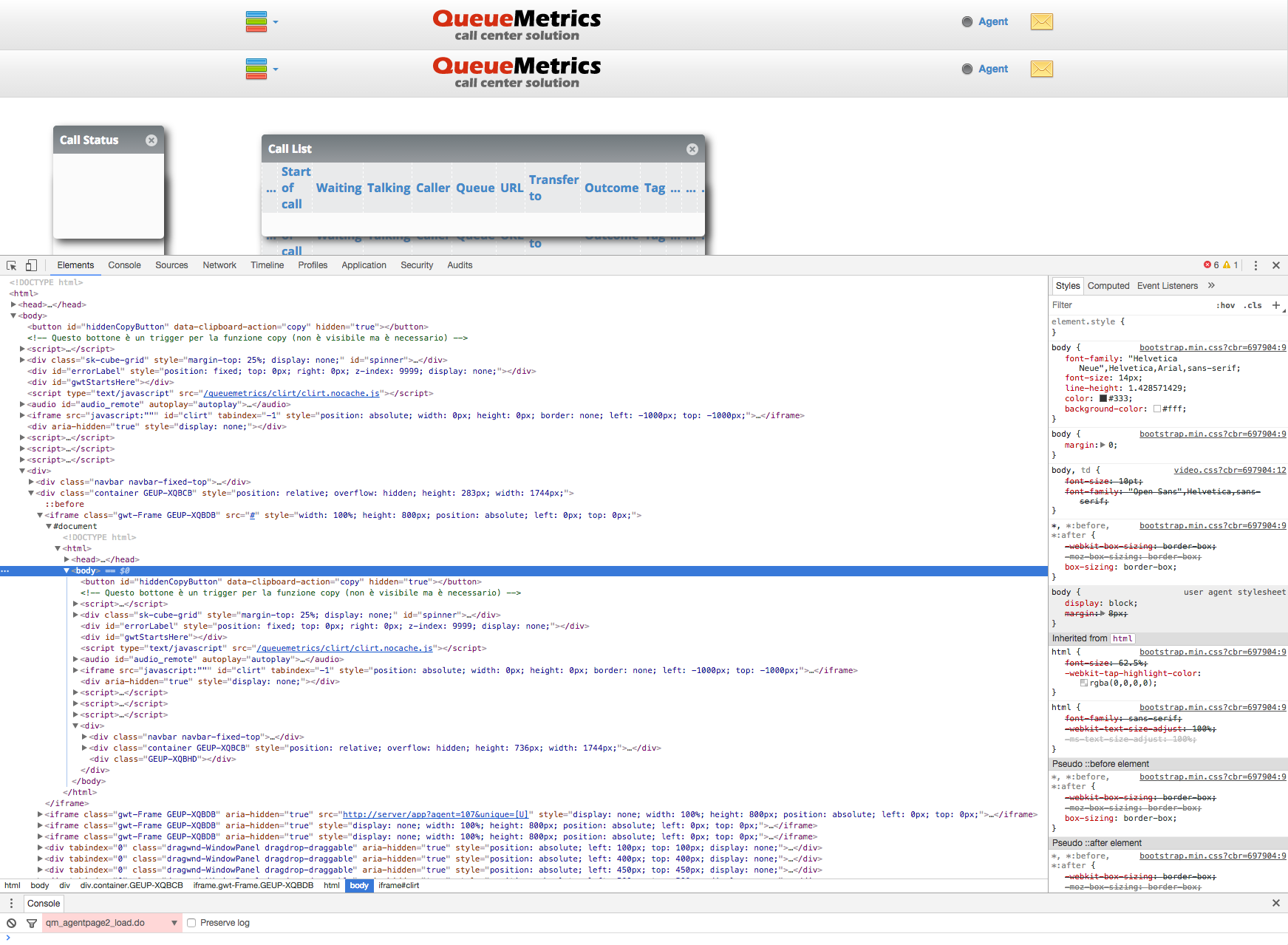Collapse the gwt-Frame iframe with src #
The height and width of the screenshot is (945, 1288).
click(x=40, y=515)
